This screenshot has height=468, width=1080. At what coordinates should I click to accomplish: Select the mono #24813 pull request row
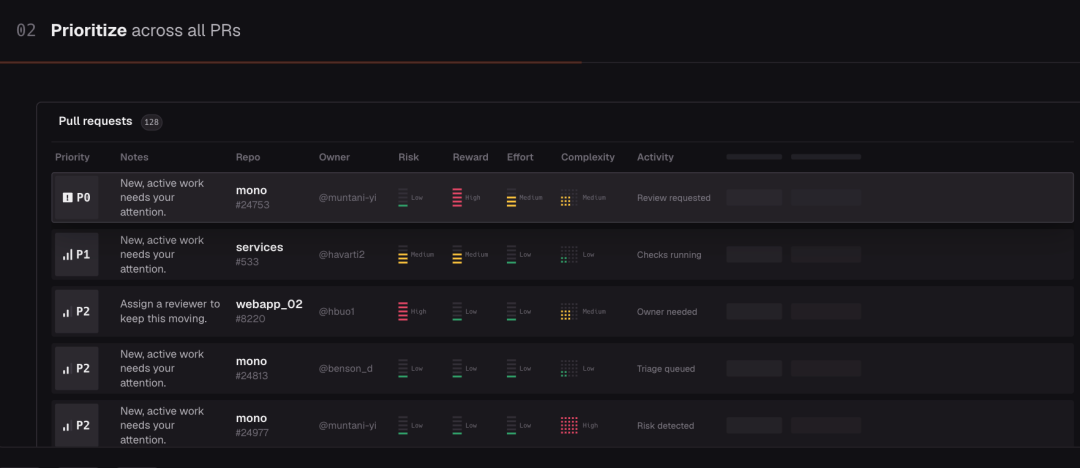click(563, 369)
